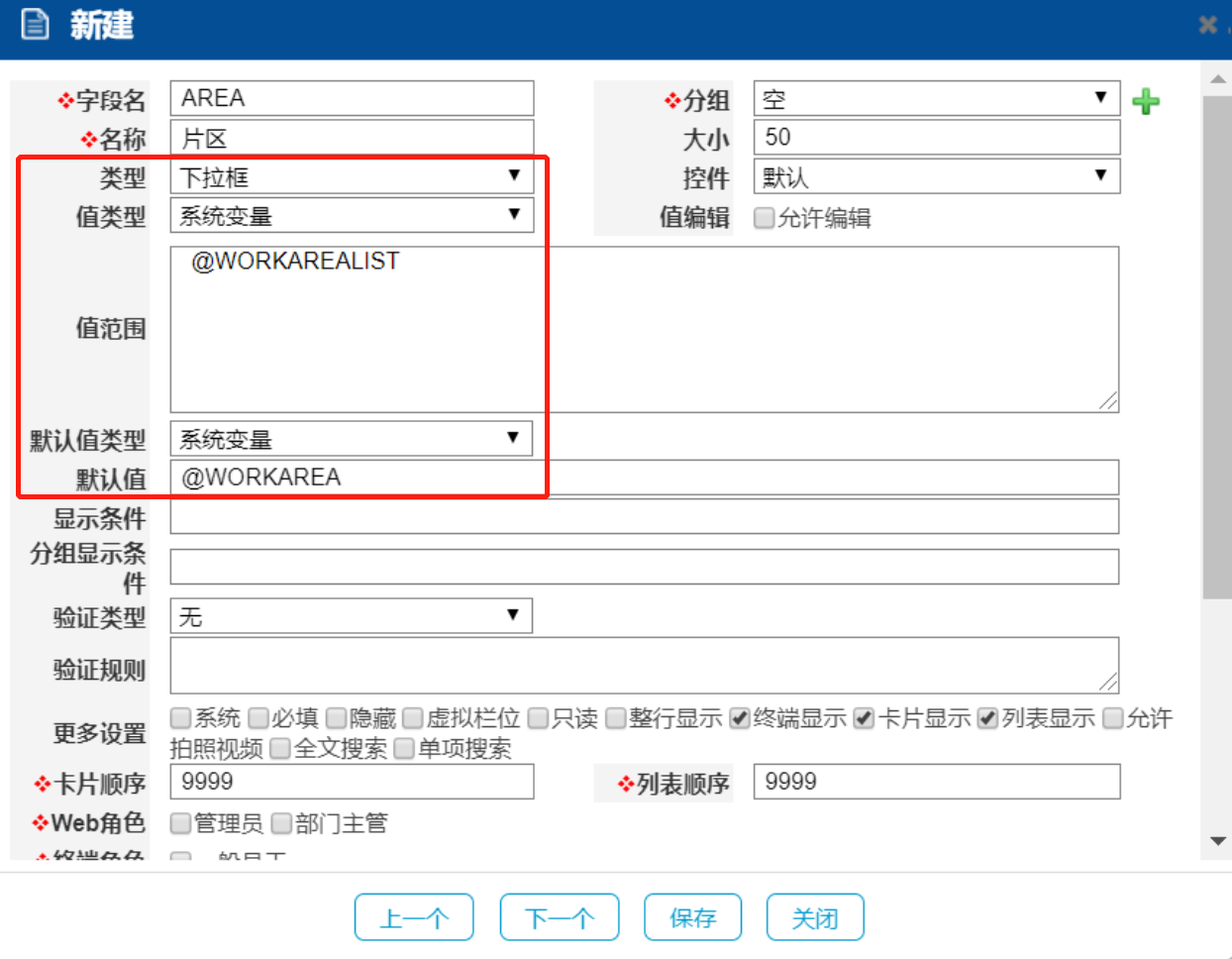Check the 必填 option
The image size is (1232, 959).
pyautogui.click(x=258, y=718)
